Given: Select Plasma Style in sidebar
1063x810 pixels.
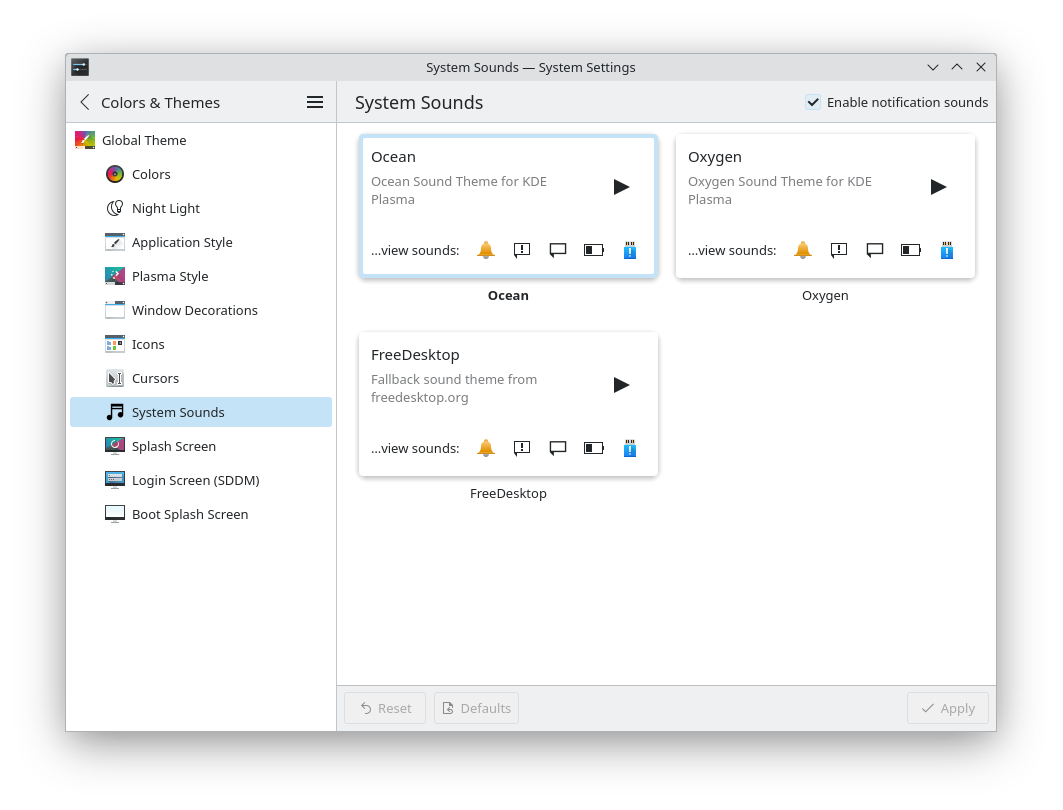Looking at the screenshot, I should 170,276.
